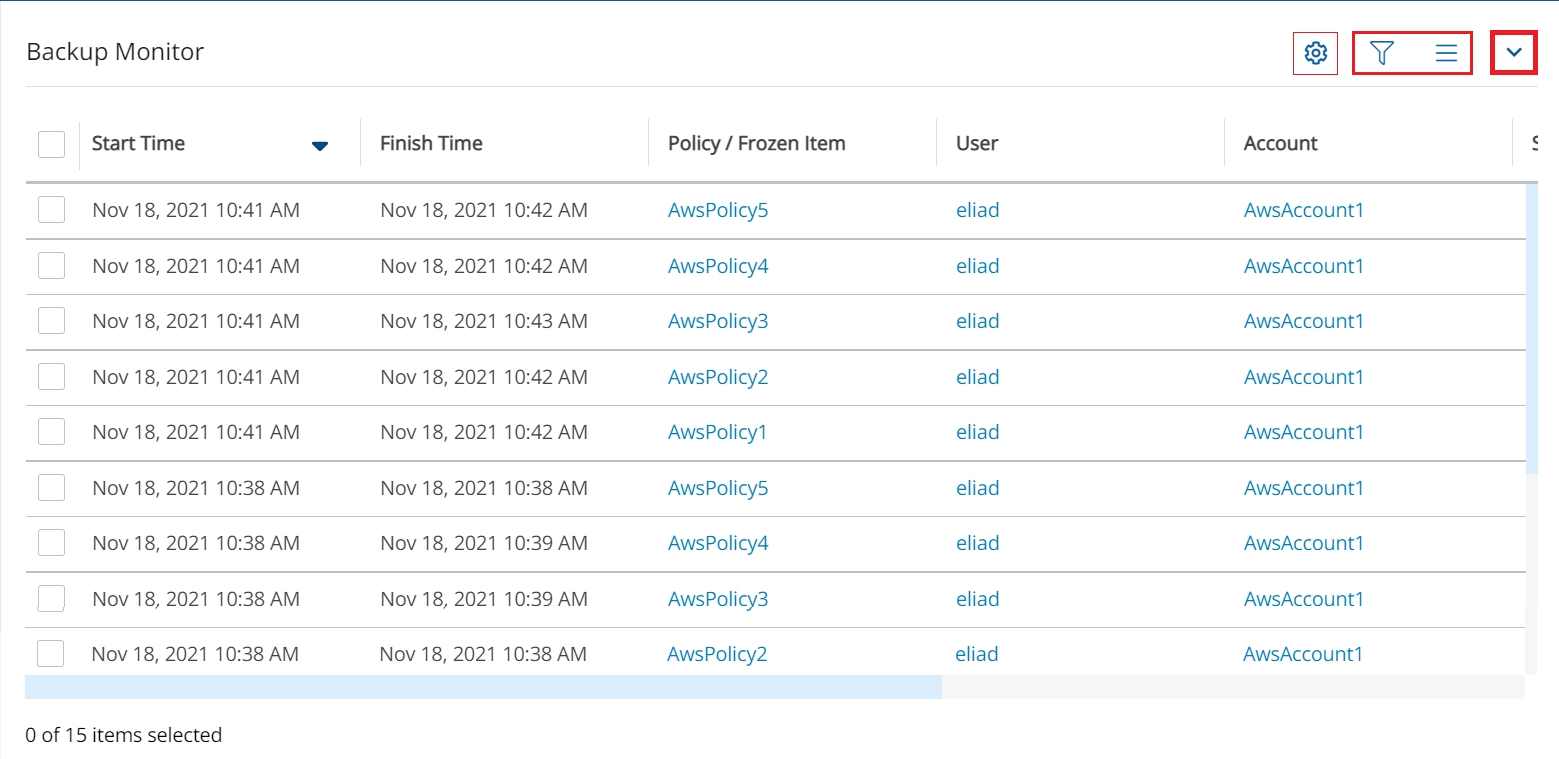Image resolution: width=1559 pixels, height=759 pixels.
Task: Select checkbox for first AwsPolicy1 row
Action: [x=51, y=432]
